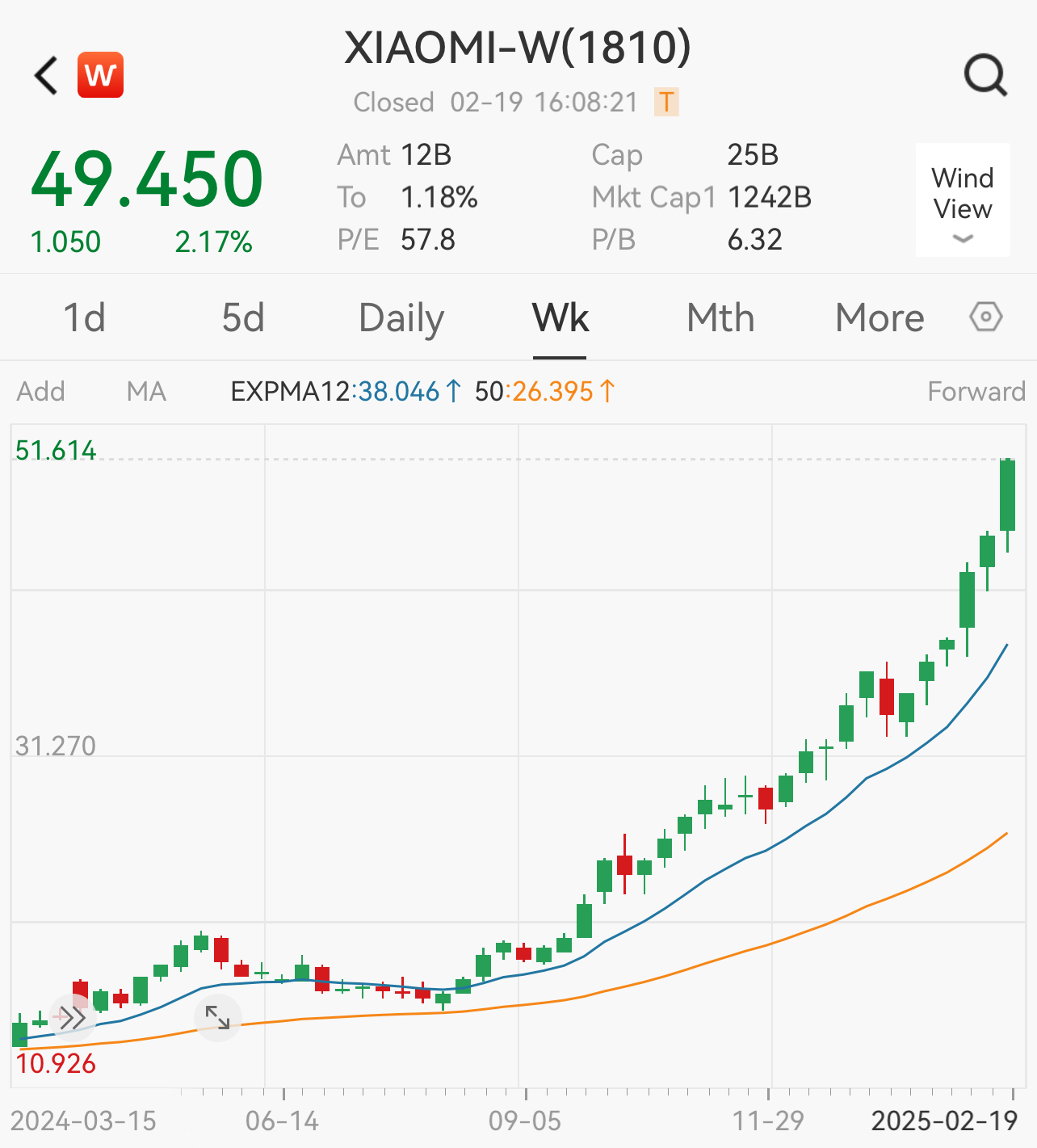Tap the Add indicator button

click(41, 392)
